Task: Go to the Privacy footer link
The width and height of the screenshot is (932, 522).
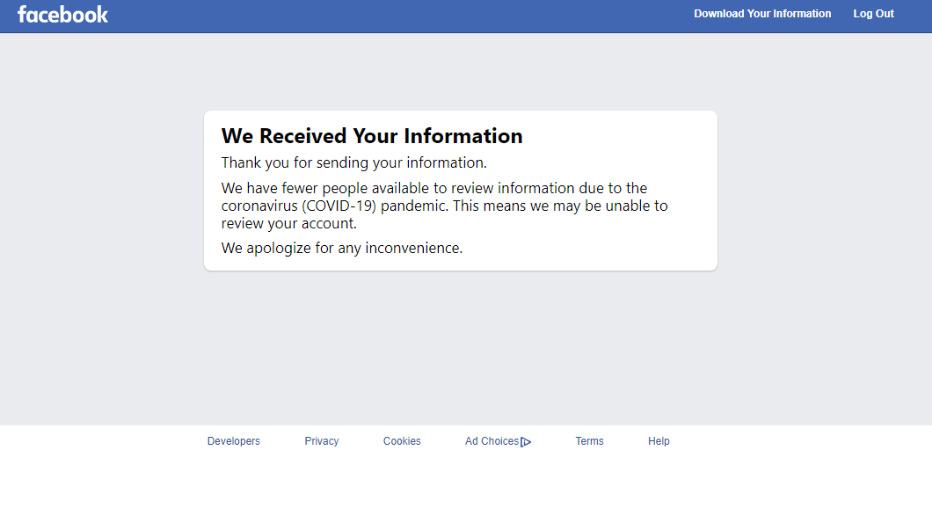Action: 321,441
